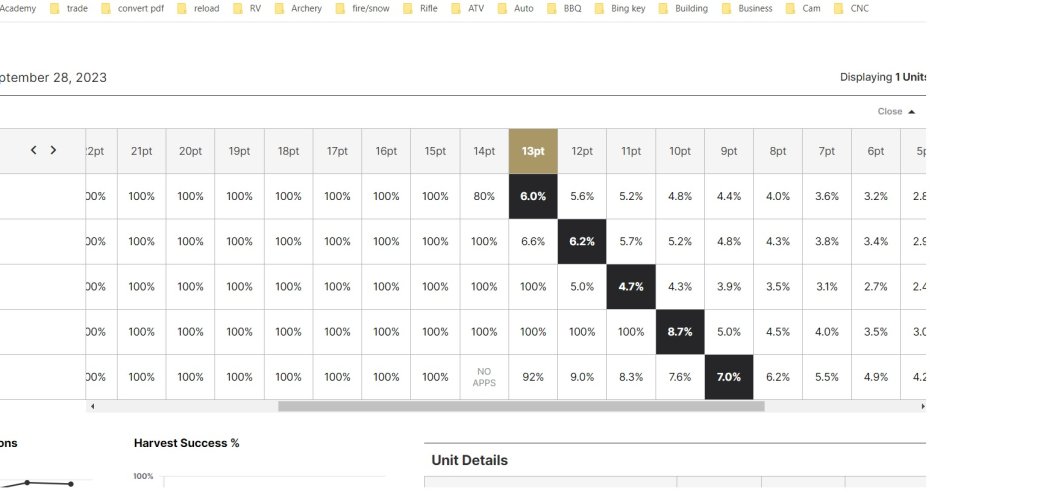
Task: Open the Building bookmarks folder
Action: [x=683, y=8]
